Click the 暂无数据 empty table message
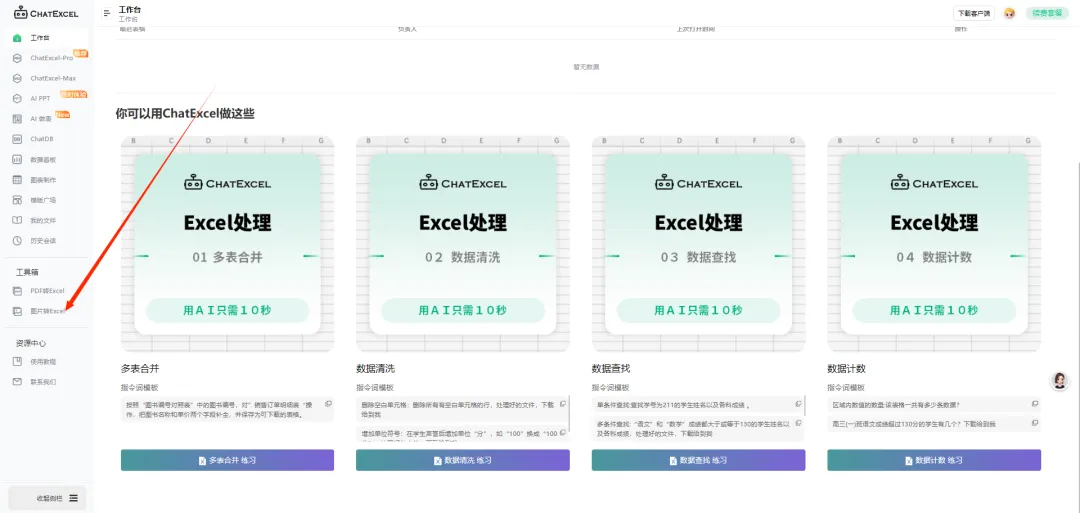Screen dimensions: 1080x513 pos(585,67)
